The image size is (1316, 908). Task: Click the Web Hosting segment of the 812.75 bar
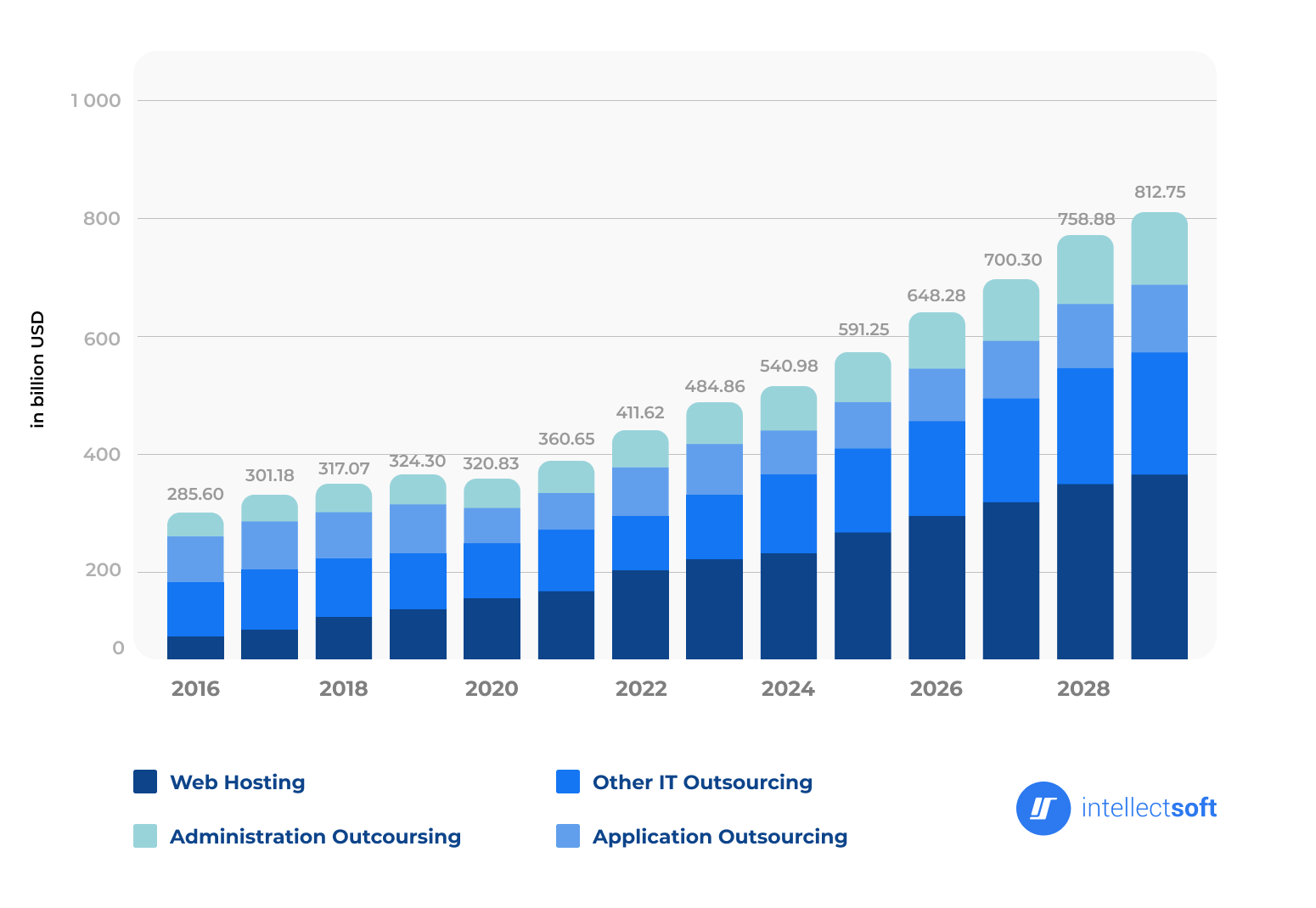pyautogui.click(x=1160, y=567)
